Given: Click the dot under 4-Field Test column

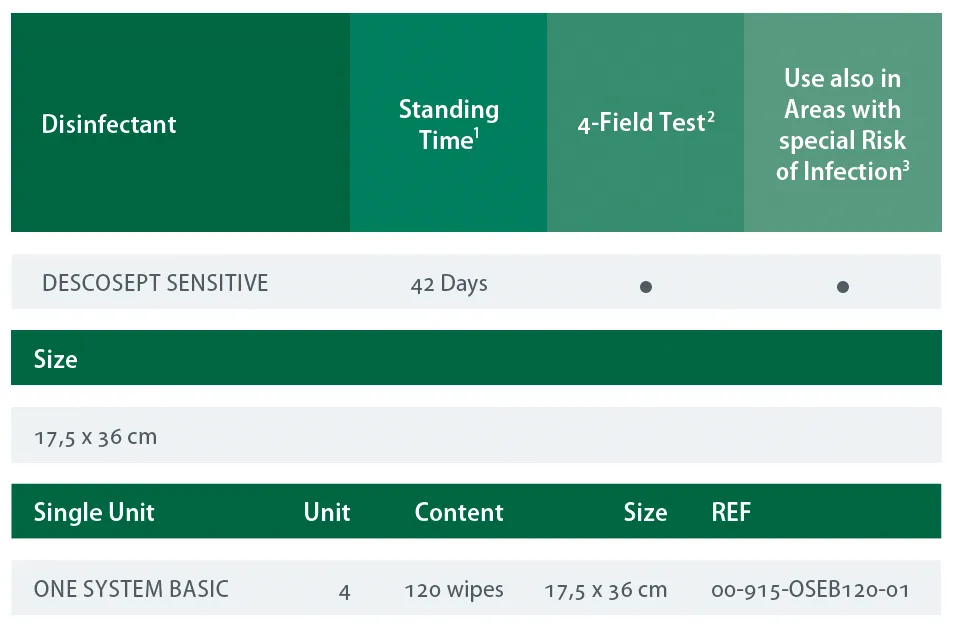Looking at the screenshot, I should tap(646, 287).
